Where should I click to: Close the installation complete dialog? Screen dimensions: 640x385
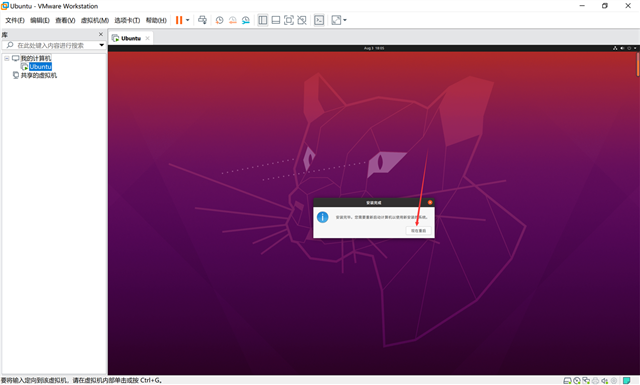coord(430,203)
